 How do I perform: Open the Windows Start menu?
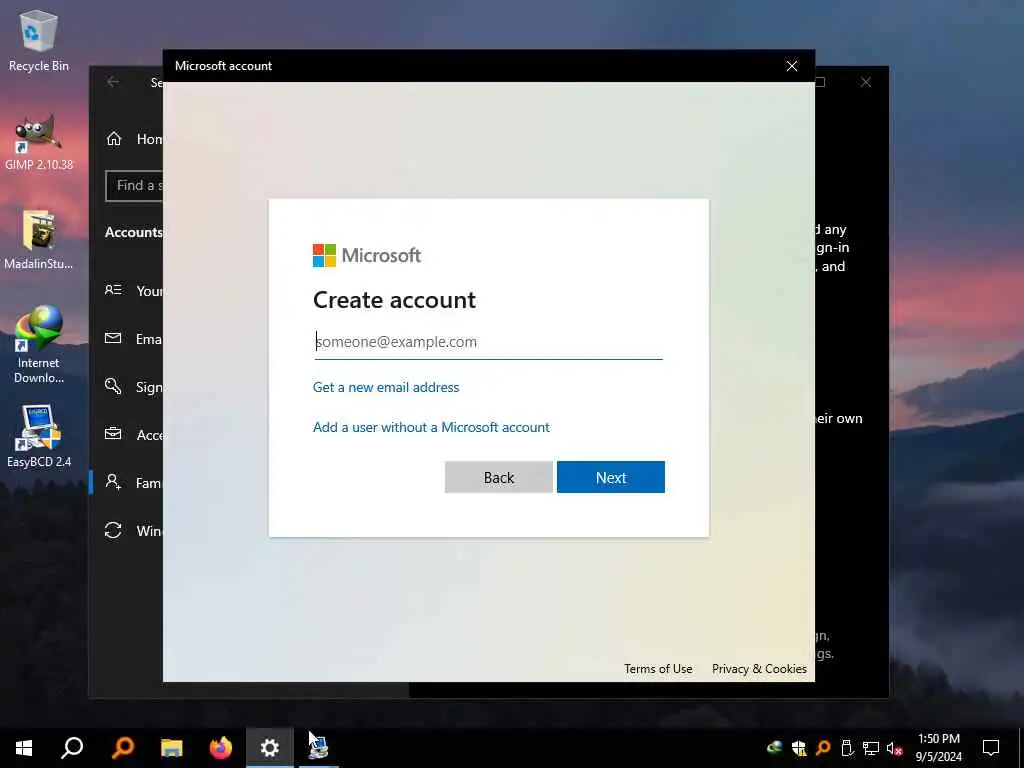point(24,748)
